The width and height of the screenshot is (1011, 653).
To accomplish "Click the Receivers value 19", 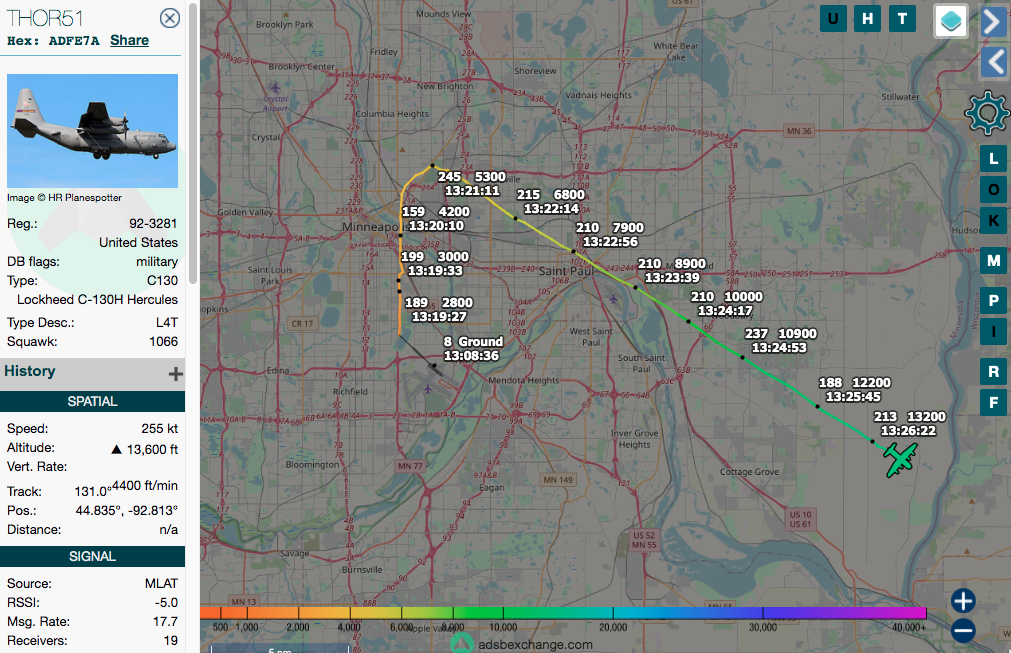I will coord(171,641).
